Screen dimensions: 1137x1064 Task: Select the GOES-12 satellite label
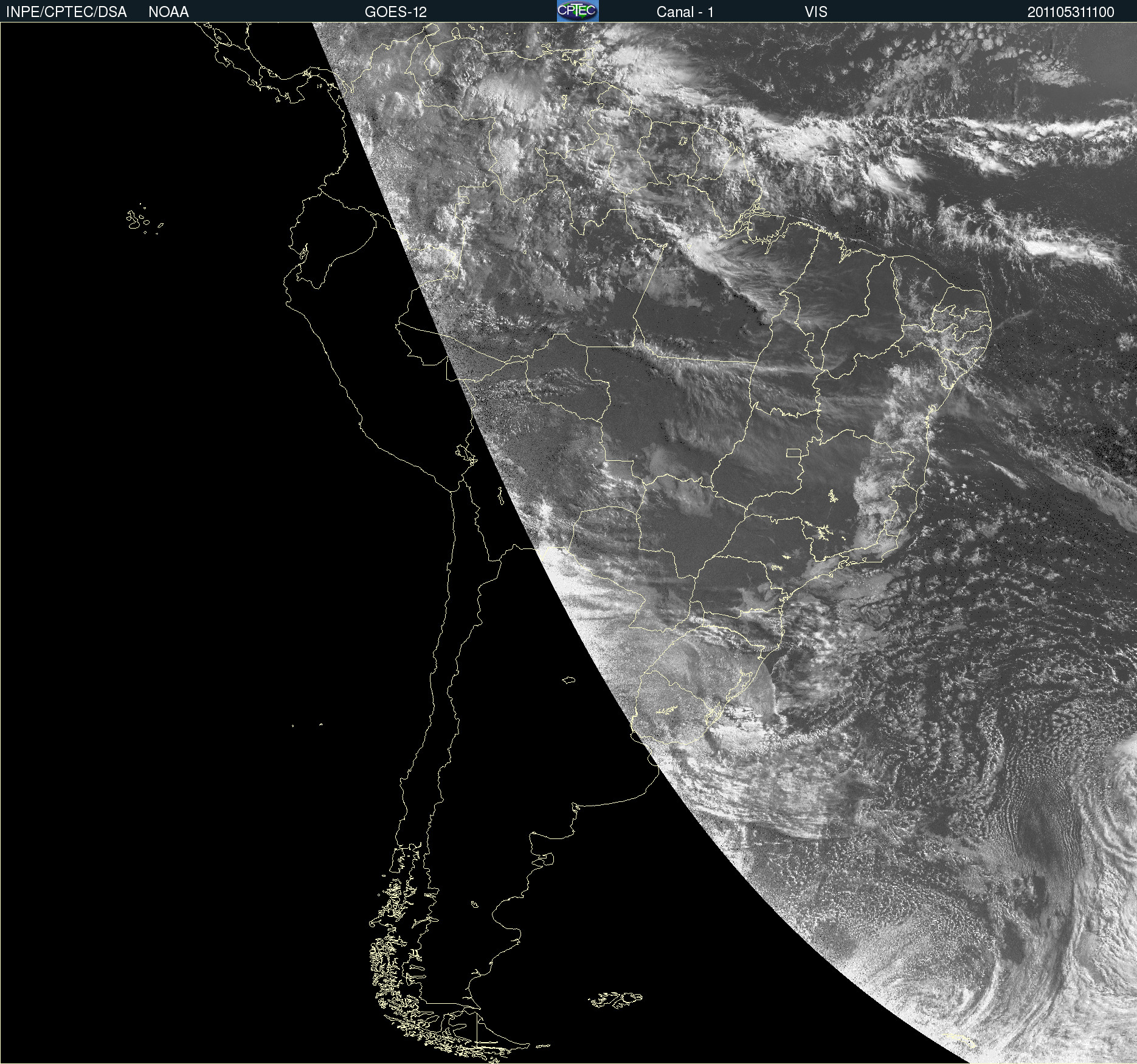pyautogui.click(x=395, y=12)
